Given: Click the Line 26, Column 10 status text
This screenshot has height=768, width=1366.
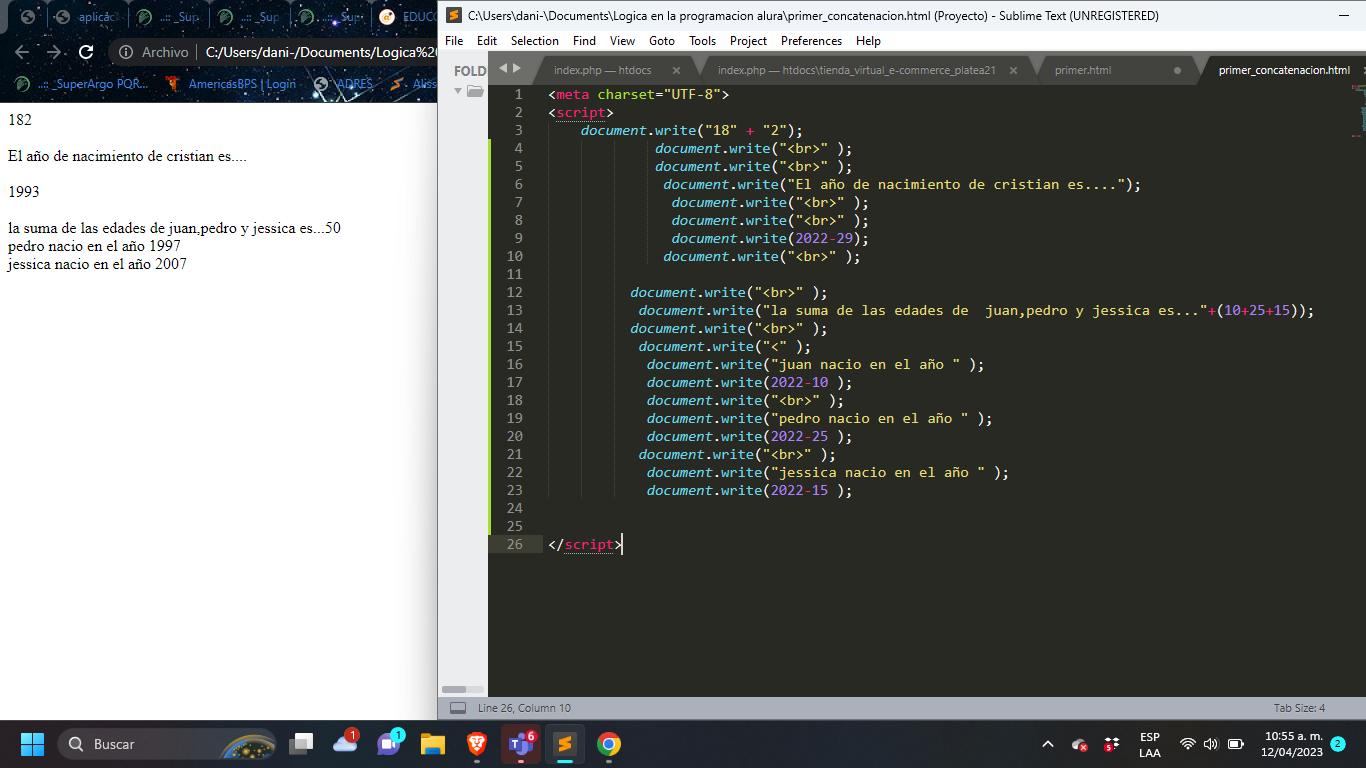Looking at the screenshot, I should [x=524, y=708].
